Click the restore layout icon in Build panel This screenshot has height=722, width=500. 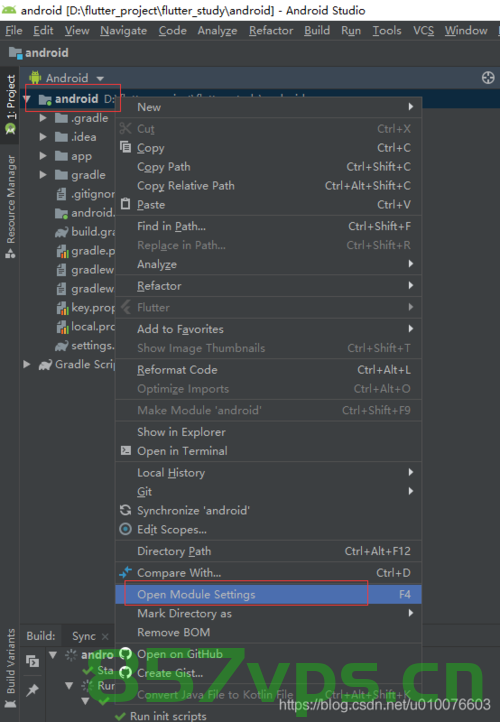tap(32, 661)
